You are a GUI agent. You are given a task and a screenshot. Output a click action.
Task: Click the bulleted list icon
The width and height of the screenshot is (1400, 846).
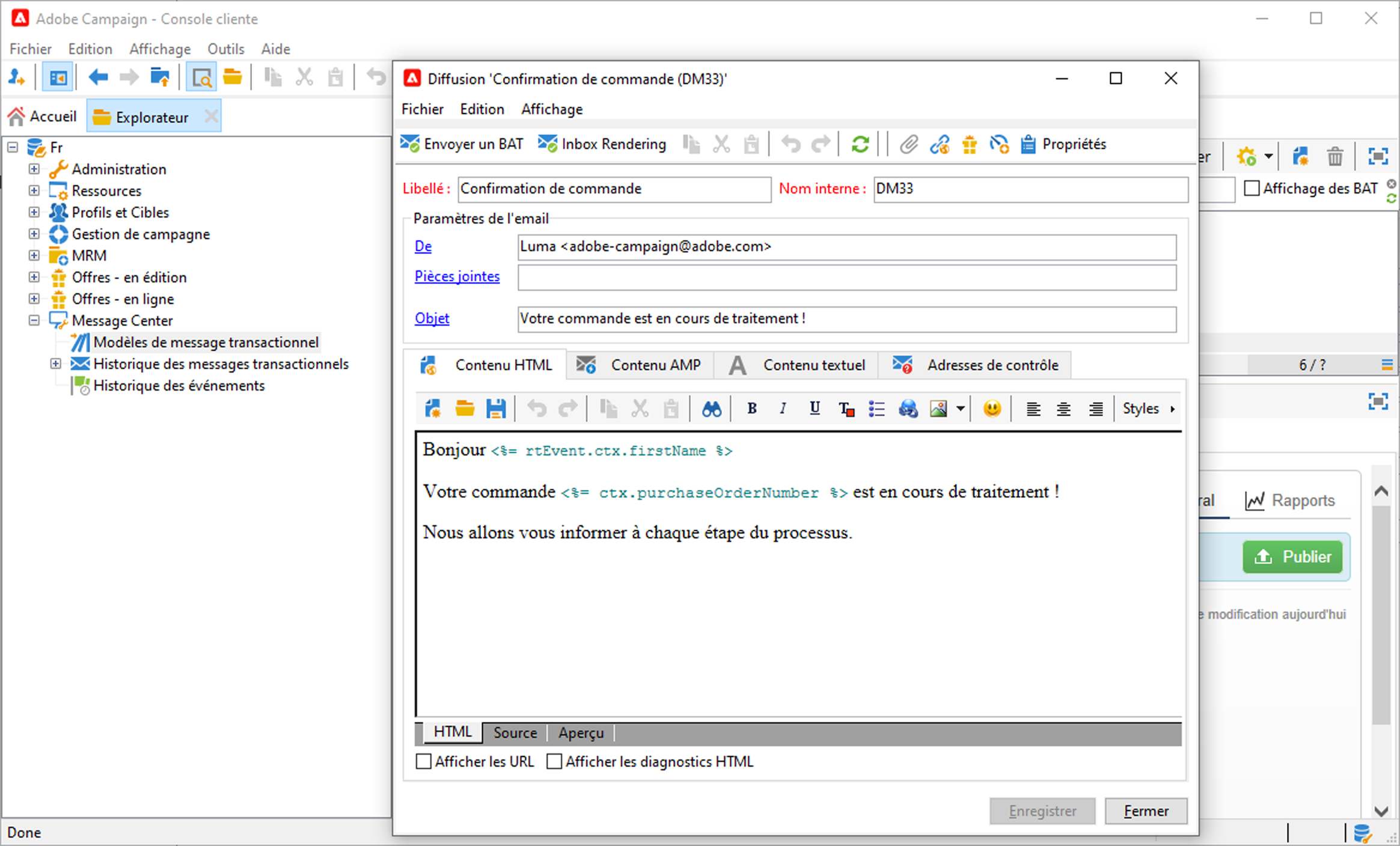(876, 409)
